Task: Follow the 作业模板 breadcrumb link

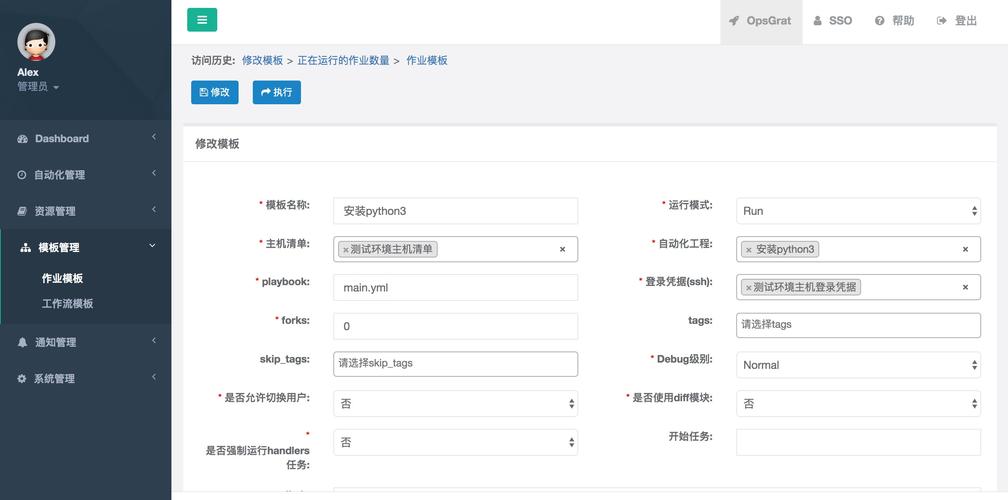Action: pos(427,60)
